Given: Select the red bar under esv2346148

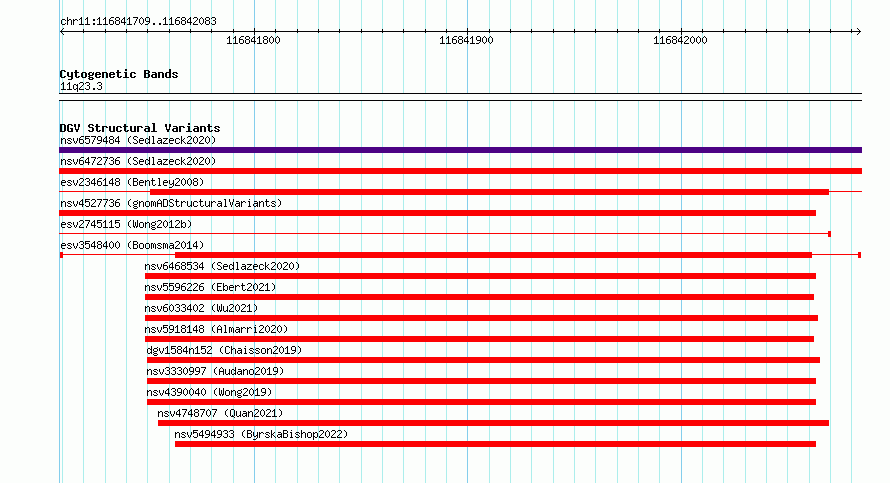Looking at the screenshot, I should (489, 192).
